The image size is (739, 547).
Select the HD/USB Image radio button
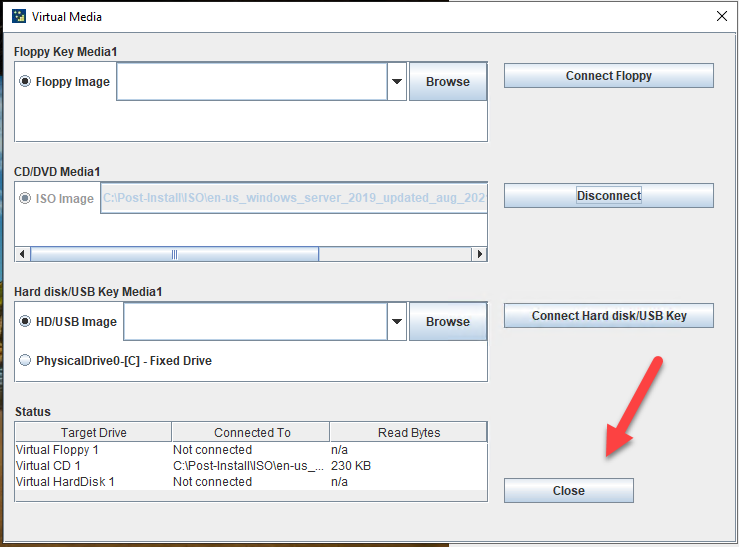point(25,322)
